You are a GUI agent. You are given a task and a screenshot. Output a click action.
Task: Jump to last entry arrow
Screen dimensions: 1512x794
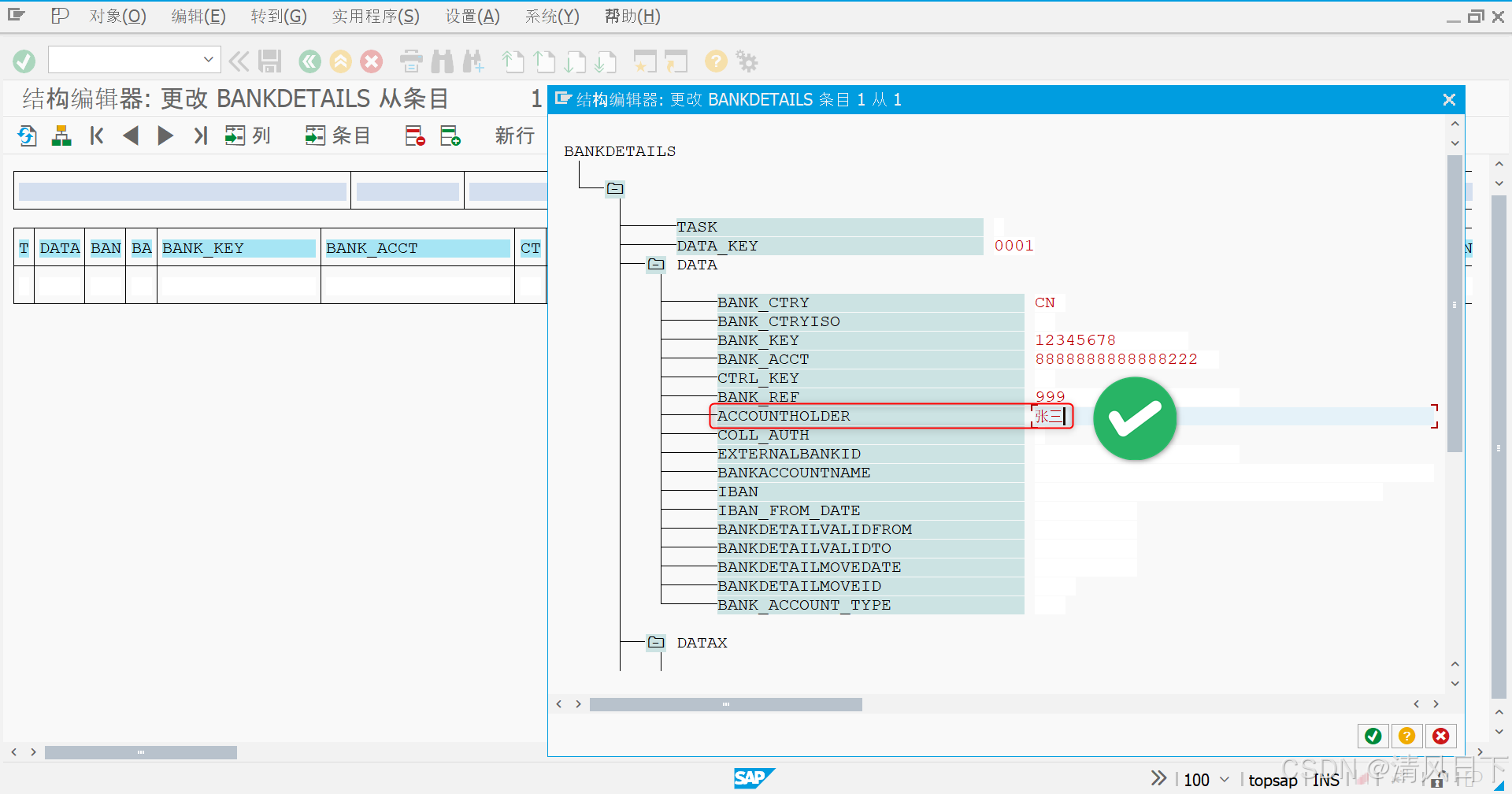point(201,135)
